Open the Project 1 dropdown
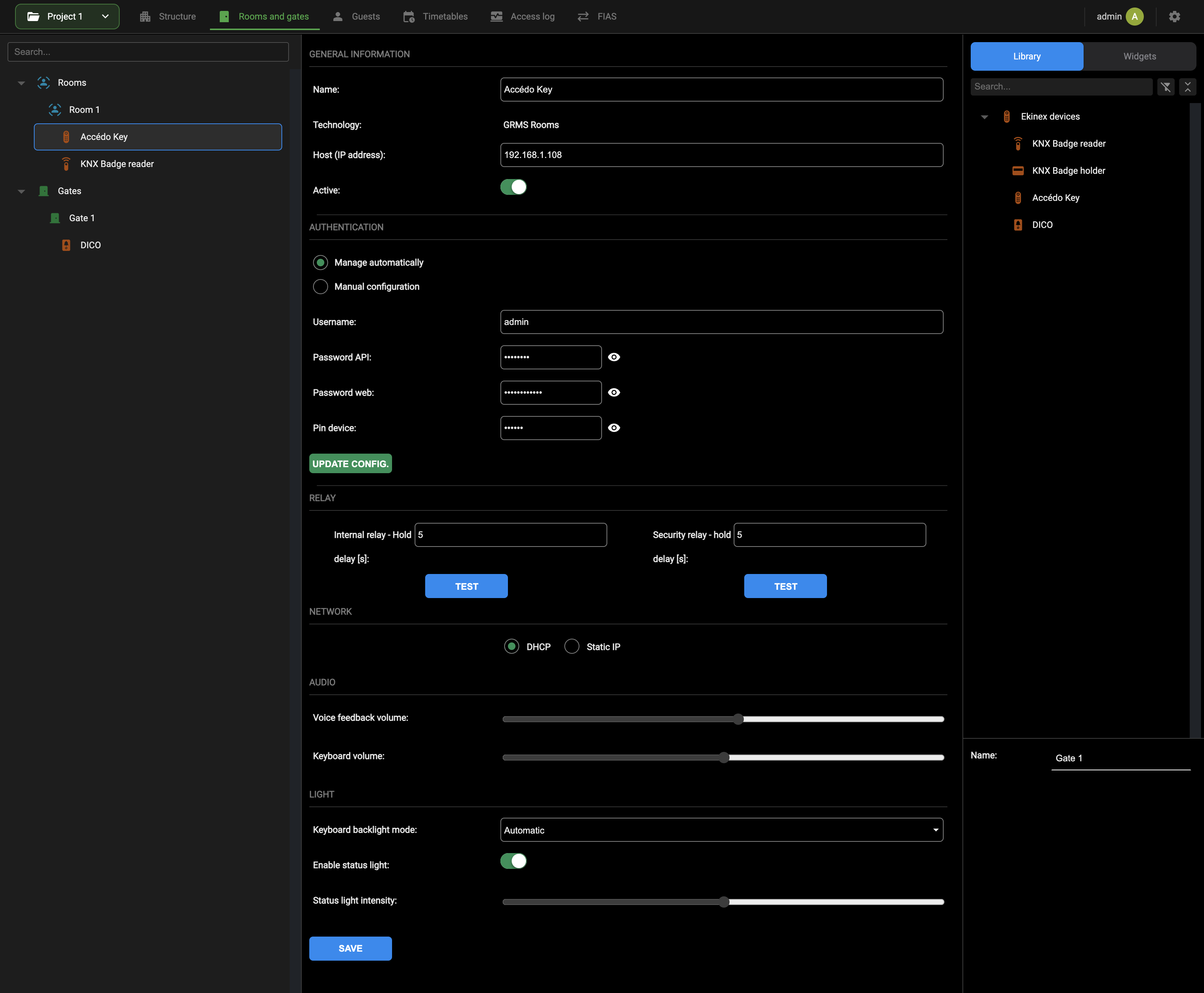The image size is (1204, 993). click(x=67, y=17)
